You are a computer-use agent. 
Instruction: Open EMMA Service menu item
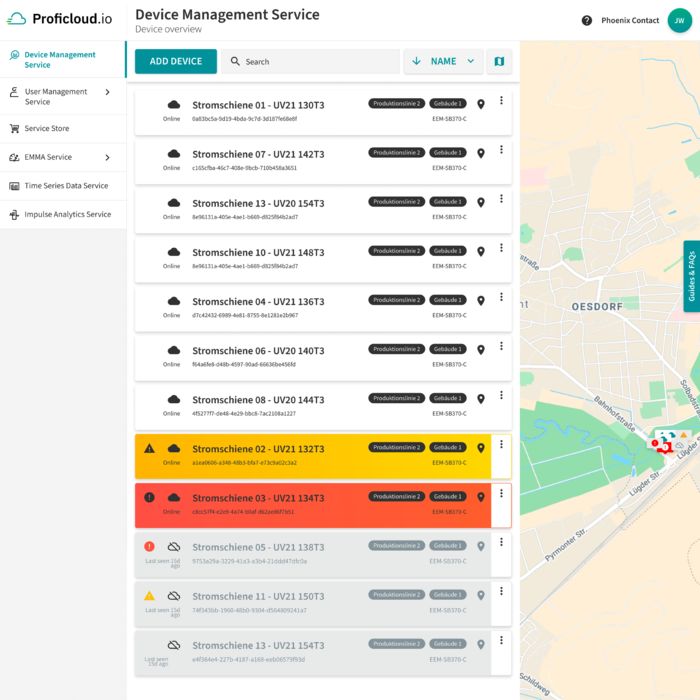(63, 157)
